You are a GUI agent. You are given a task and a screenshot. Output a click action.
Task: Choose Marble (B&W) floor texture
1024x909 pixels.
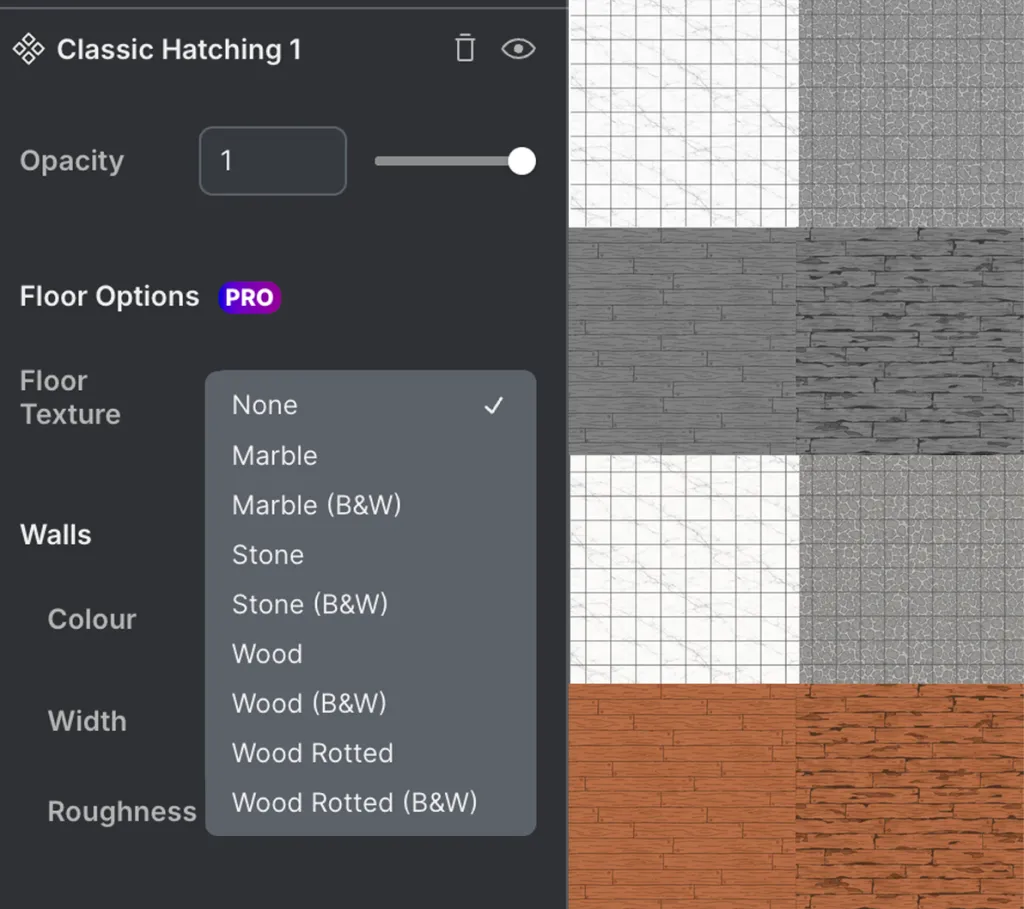(316, 505)
